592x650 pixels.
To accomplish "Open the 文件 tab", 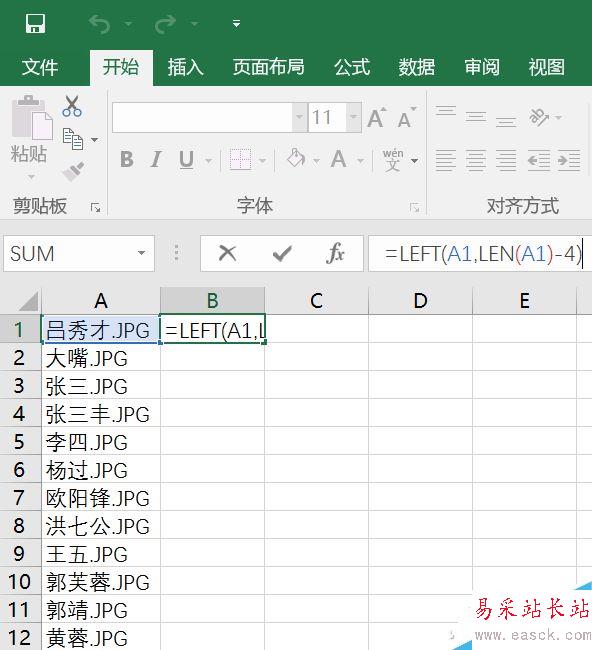I will click(40, 67).
